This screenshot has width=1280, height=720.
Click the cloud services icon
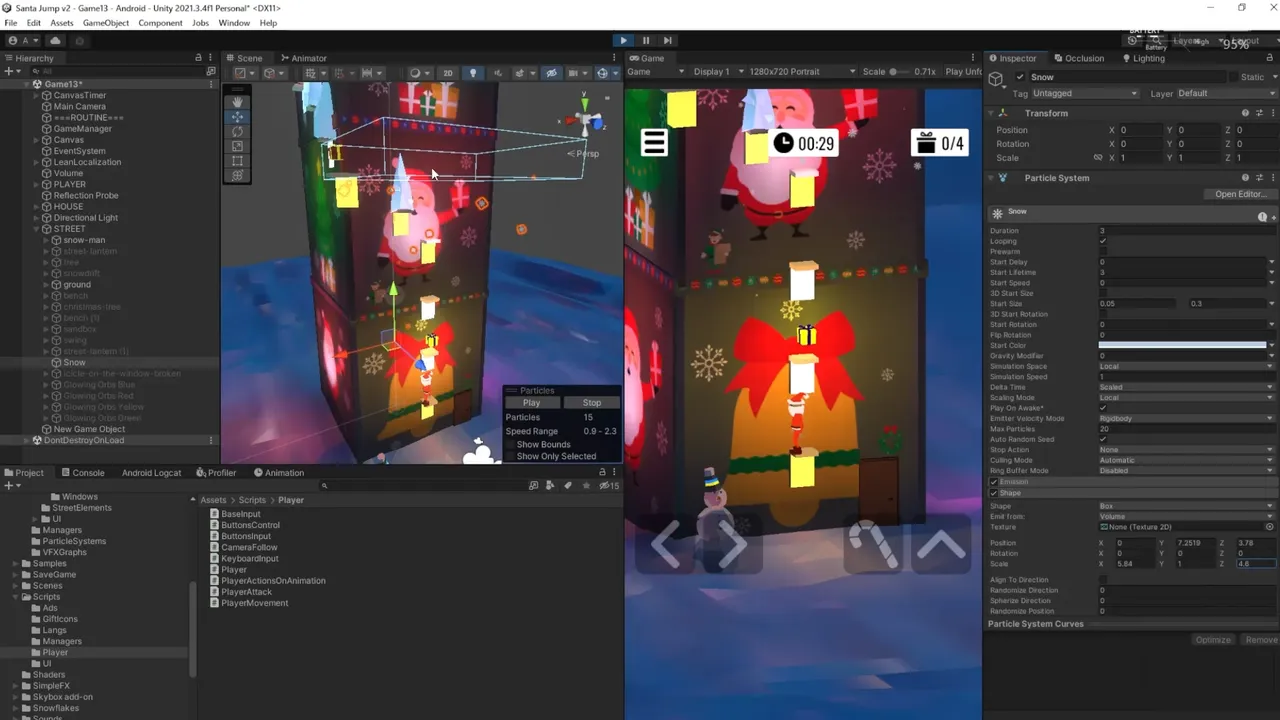pos(55,40)
